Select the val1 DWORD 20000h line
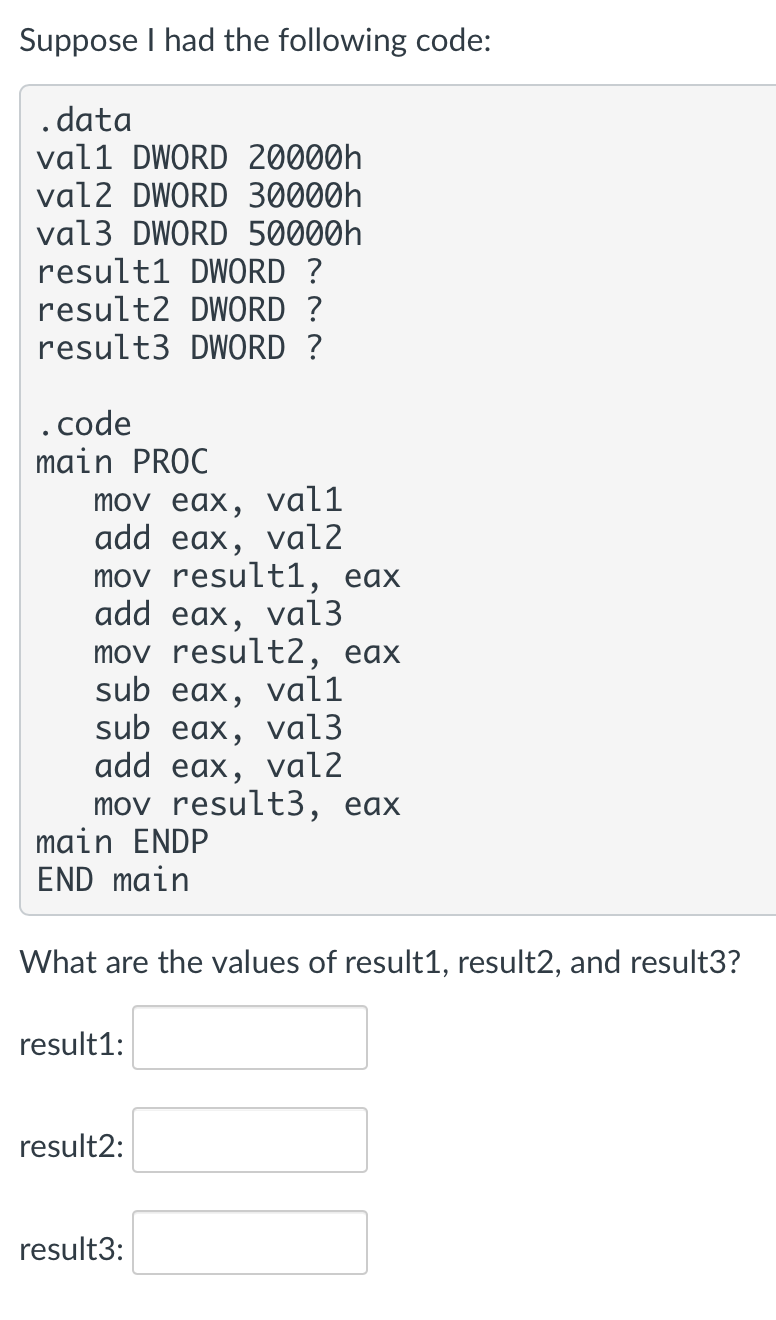 [x=199, y=158]
